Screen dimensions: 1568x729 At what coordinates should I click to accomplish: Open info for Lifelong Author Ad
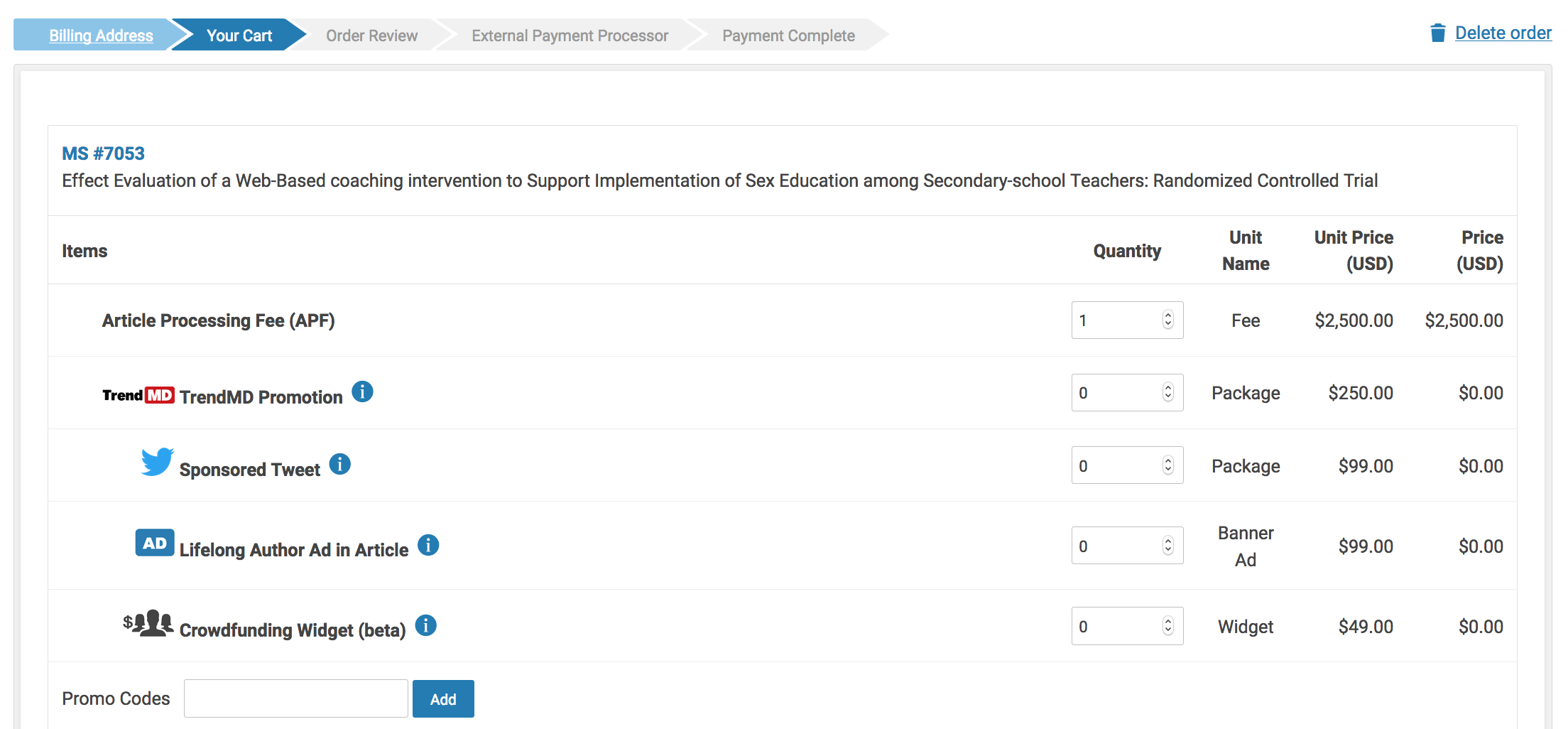tap(428, 545)
